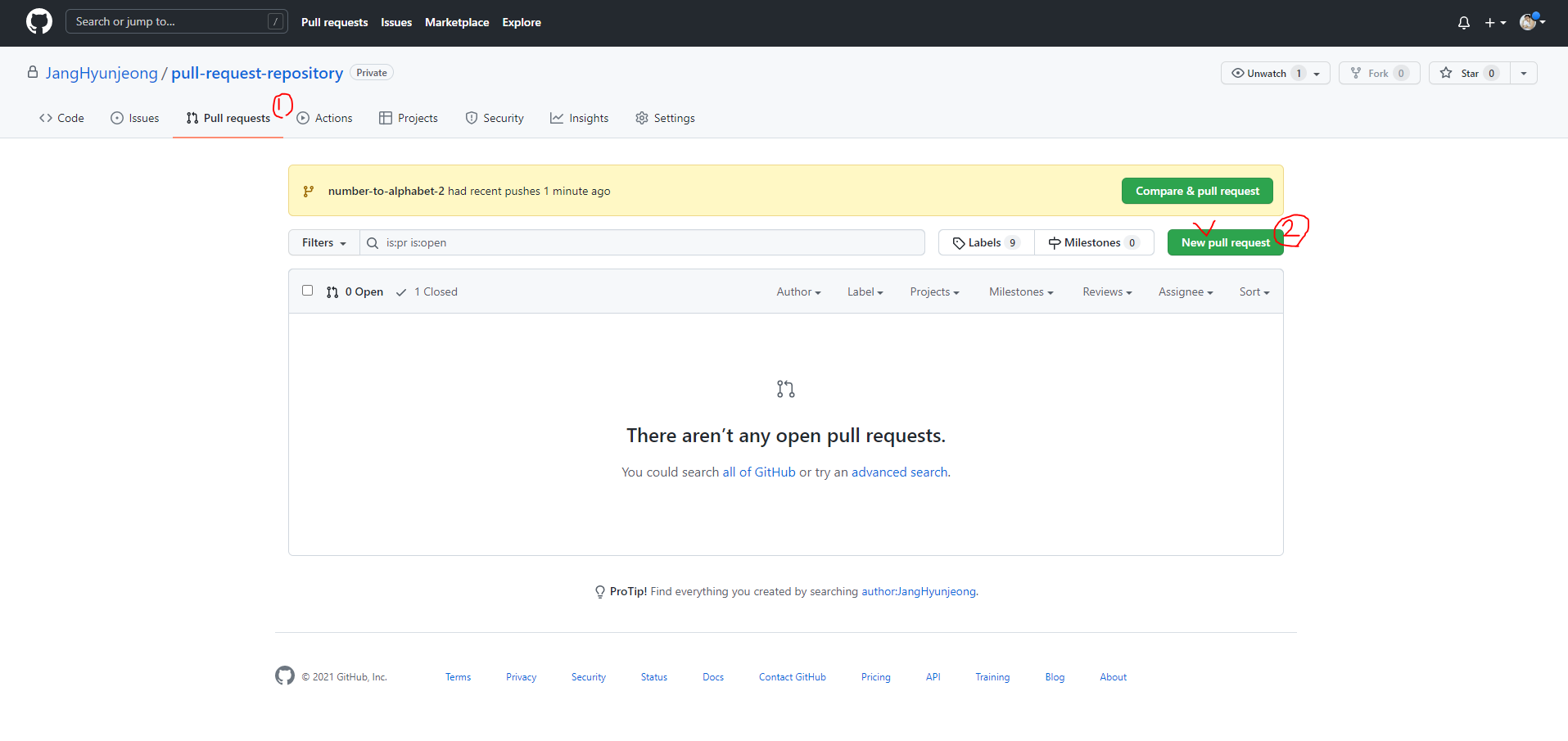The width and height of the screenshot is (1568, 741).
Task: Open the plus create-new dropdown
Action: 1495,23
